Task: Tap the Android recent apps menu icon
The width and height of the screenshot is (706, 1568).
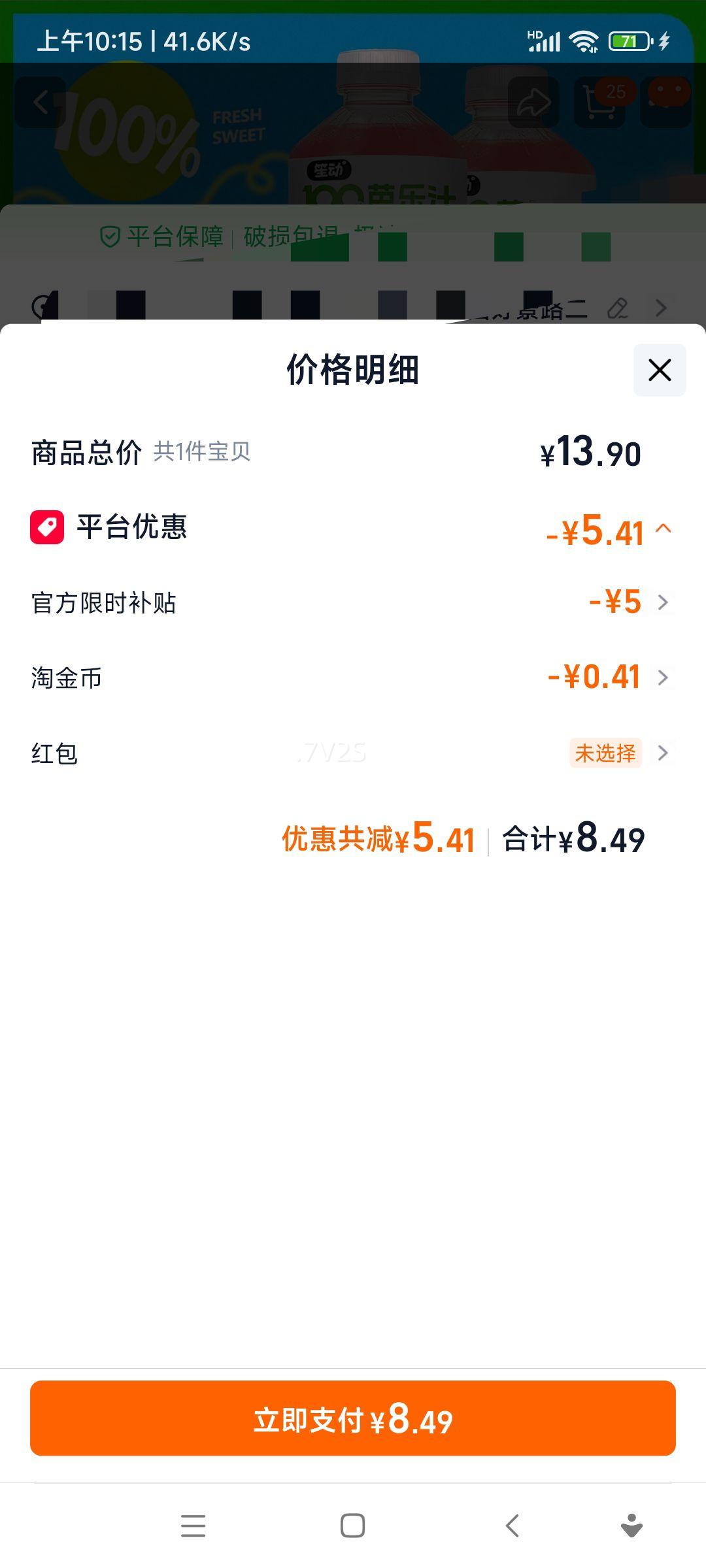Action: (x=193, y=1526)
